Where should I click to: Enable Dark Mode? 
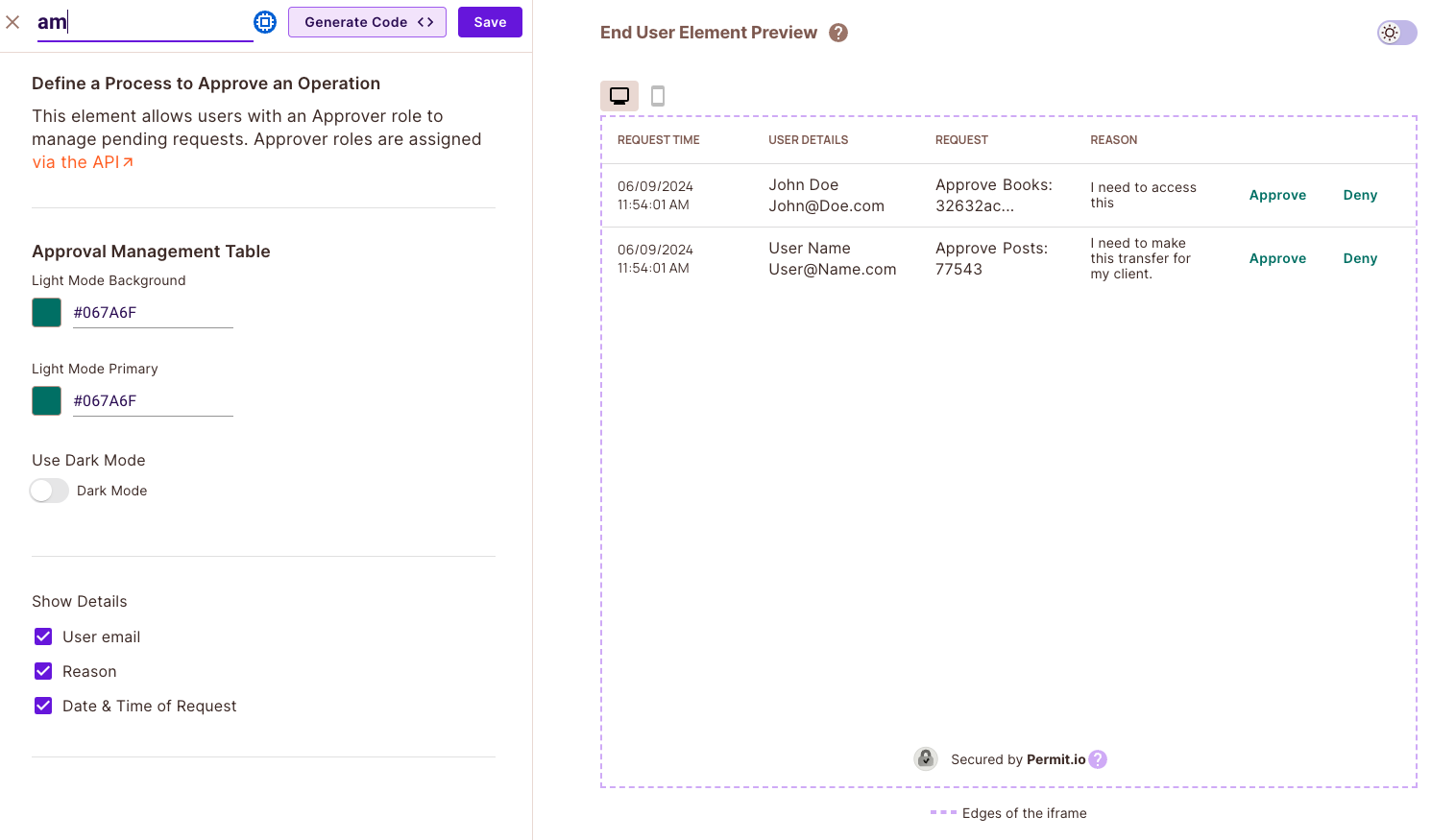pos(49,490)
